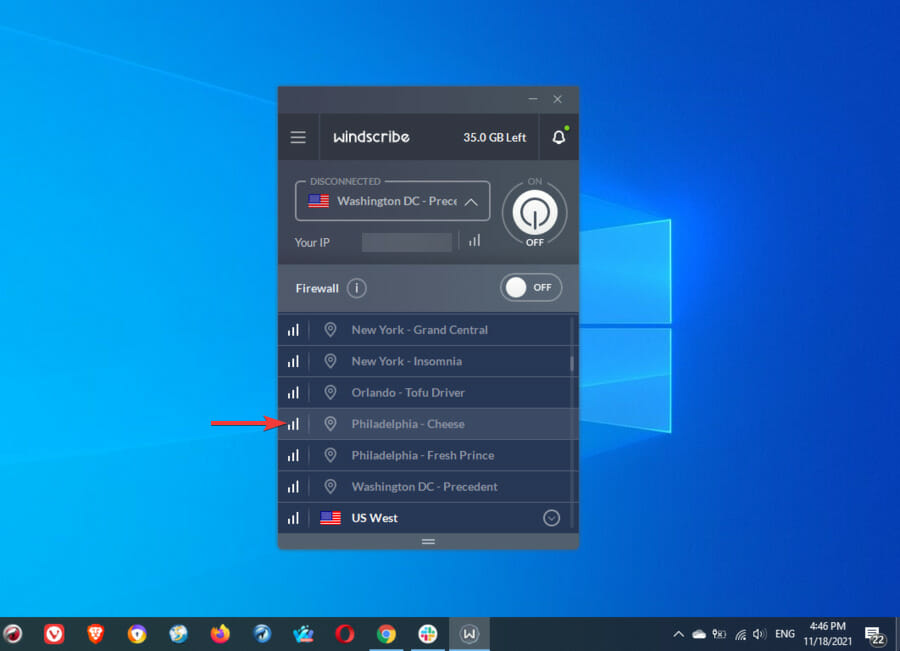Turn on VPN with the power button
Image resolution: width=900 pixels, height=651 pixels.
(x=534, y=212)
